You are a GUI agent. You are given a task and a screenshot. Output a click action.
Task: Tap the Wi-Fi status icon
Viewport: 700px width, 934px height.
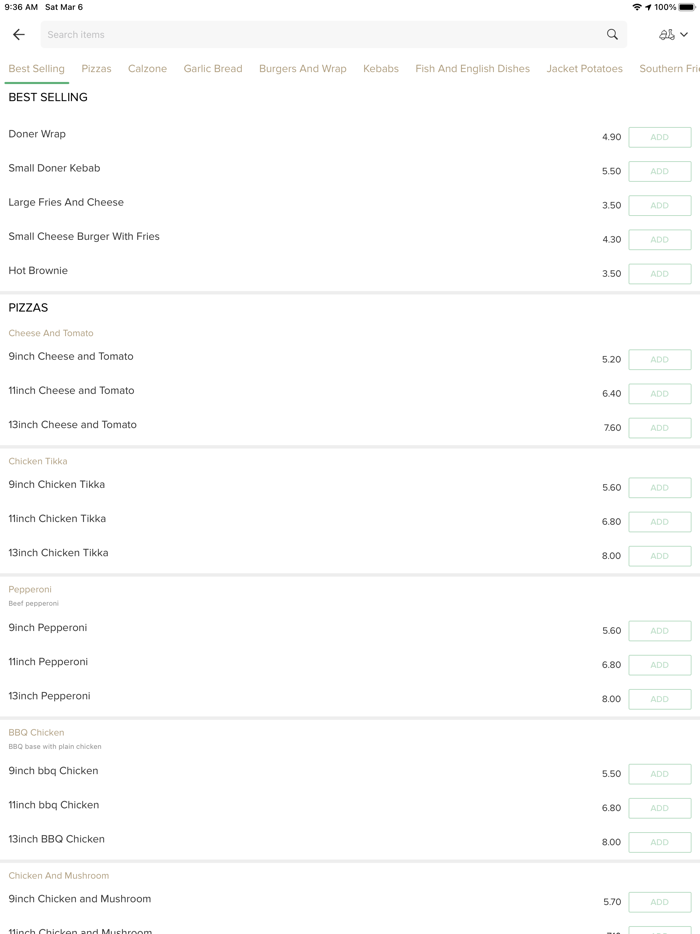pos(636,7)
